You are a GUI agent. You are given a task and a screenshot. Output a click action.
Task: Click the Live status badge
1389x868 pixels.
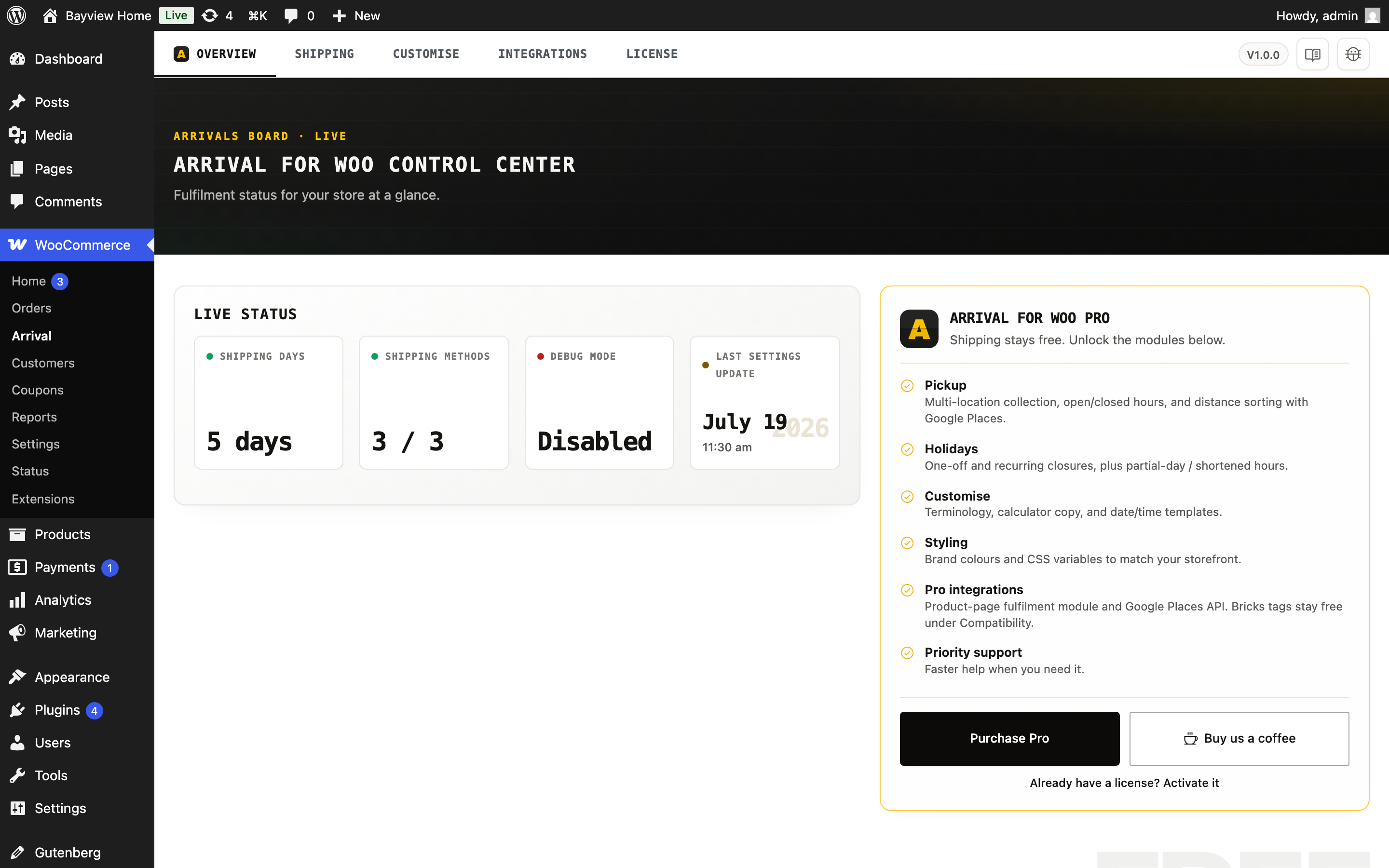click(x=176, y=15)
